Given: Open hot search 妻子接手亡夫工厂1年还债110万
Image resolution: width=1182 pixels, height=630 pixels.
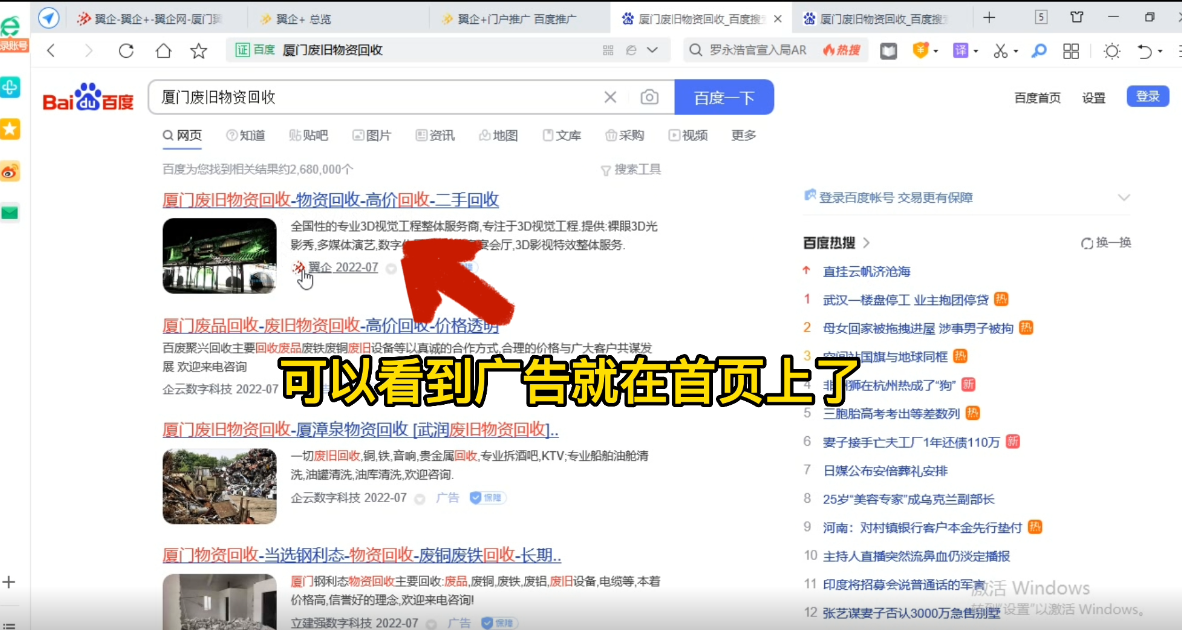Looking at the screenshot, I should (x=911, y=442).
